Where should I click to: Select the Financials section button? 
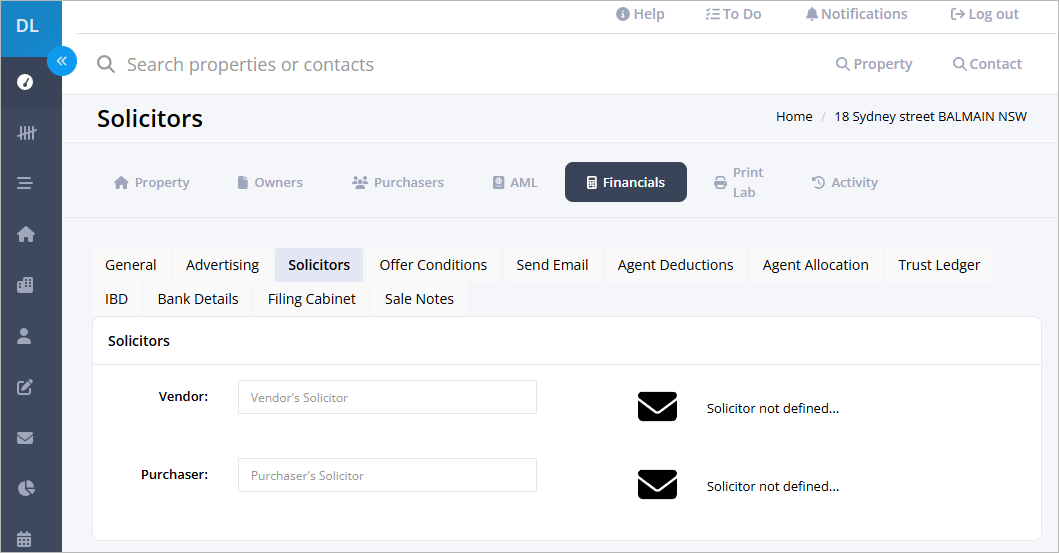[x=625, y=182]
